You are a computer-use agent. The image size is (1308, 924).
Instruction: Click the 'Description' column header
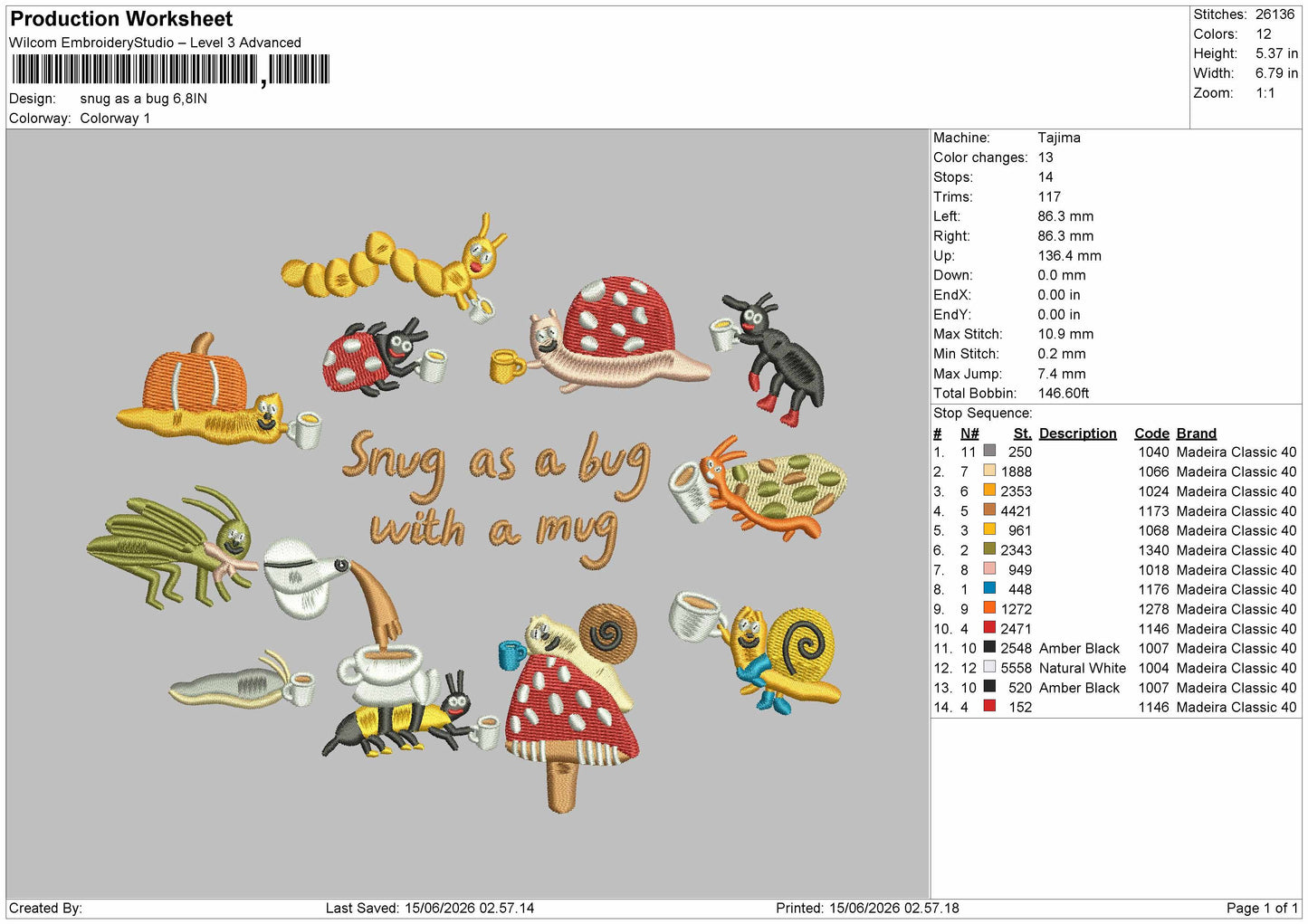pos(1077,433)
